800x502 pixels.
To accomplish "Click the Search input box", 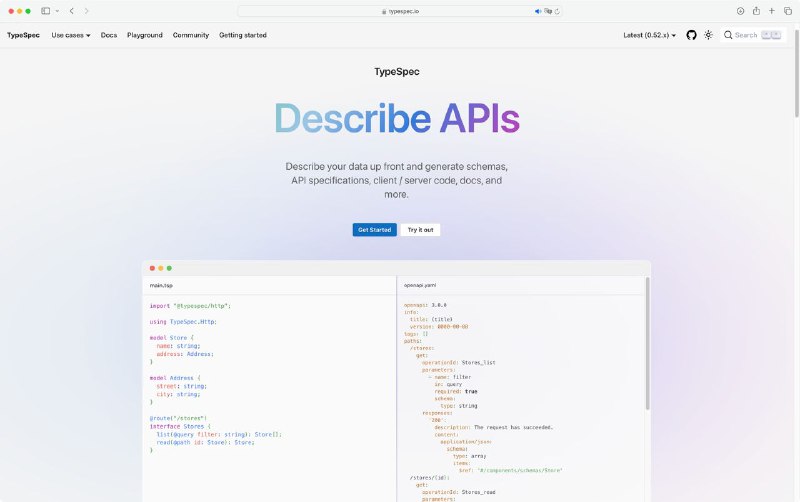I will (753, 35).
